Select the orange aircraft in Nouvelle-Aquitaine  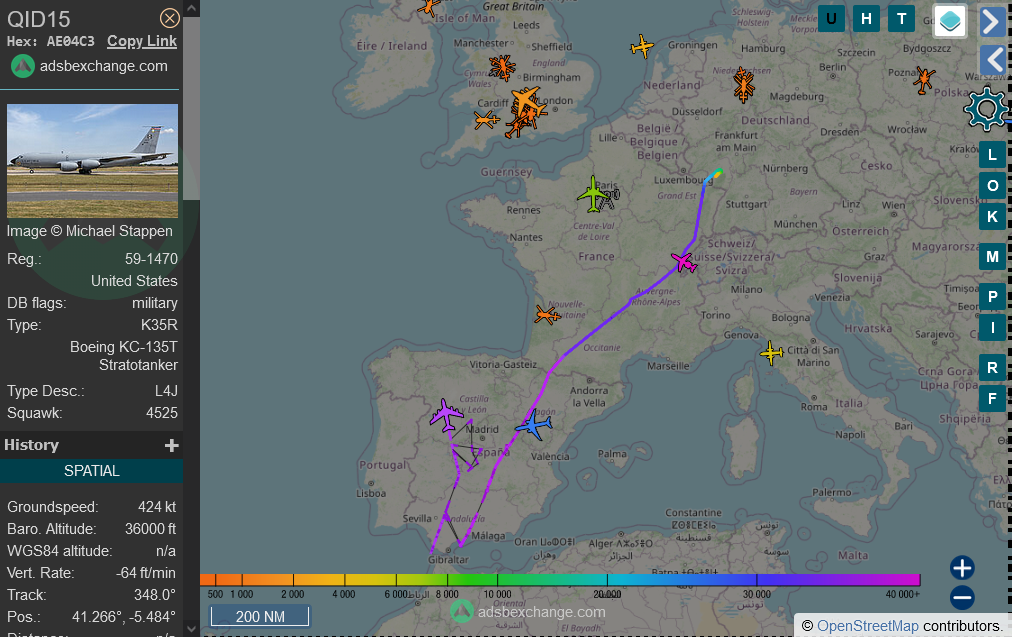pyautogui.click(x=547, y=315)
